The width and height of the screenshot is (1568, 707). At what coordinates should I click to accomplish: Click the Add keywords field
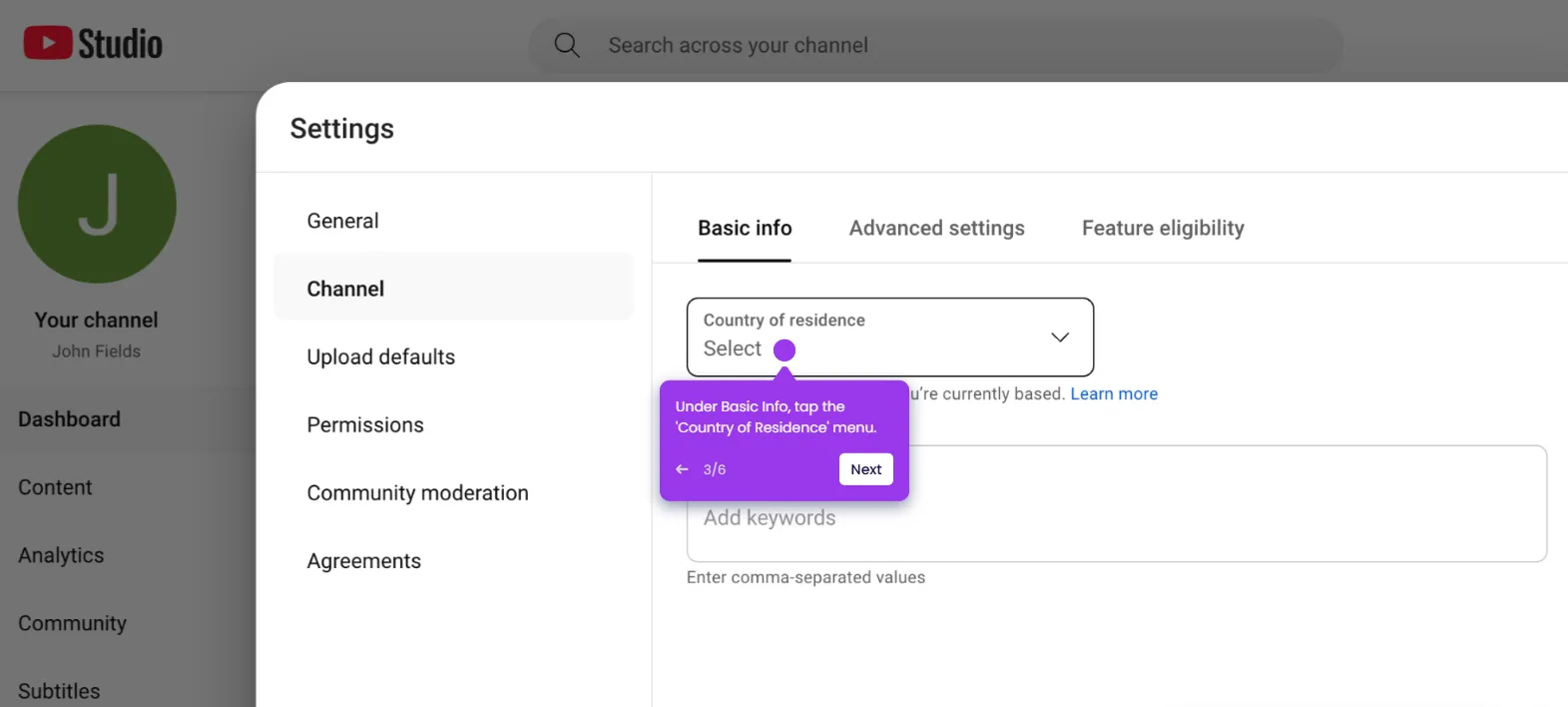tap(1116, 504)
